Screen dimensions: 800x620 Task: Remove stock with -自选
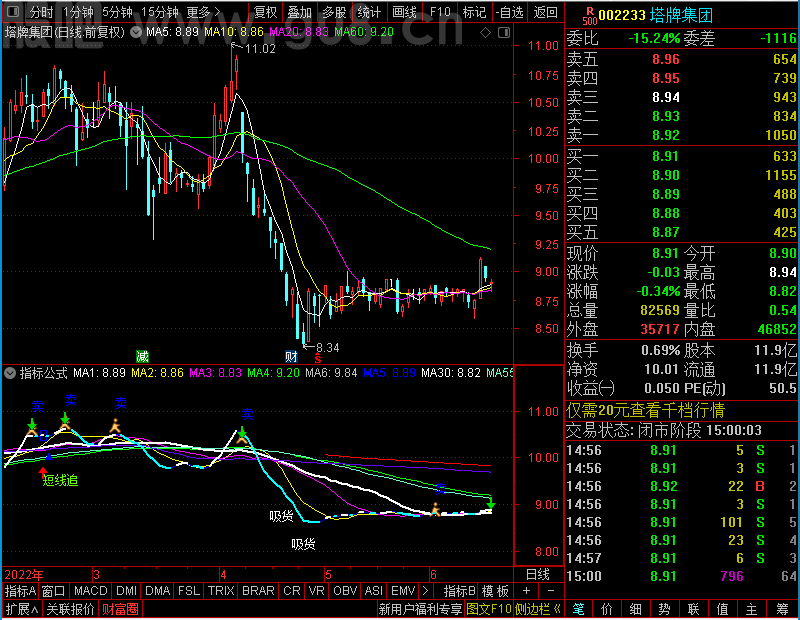click(x=509, y=12)
